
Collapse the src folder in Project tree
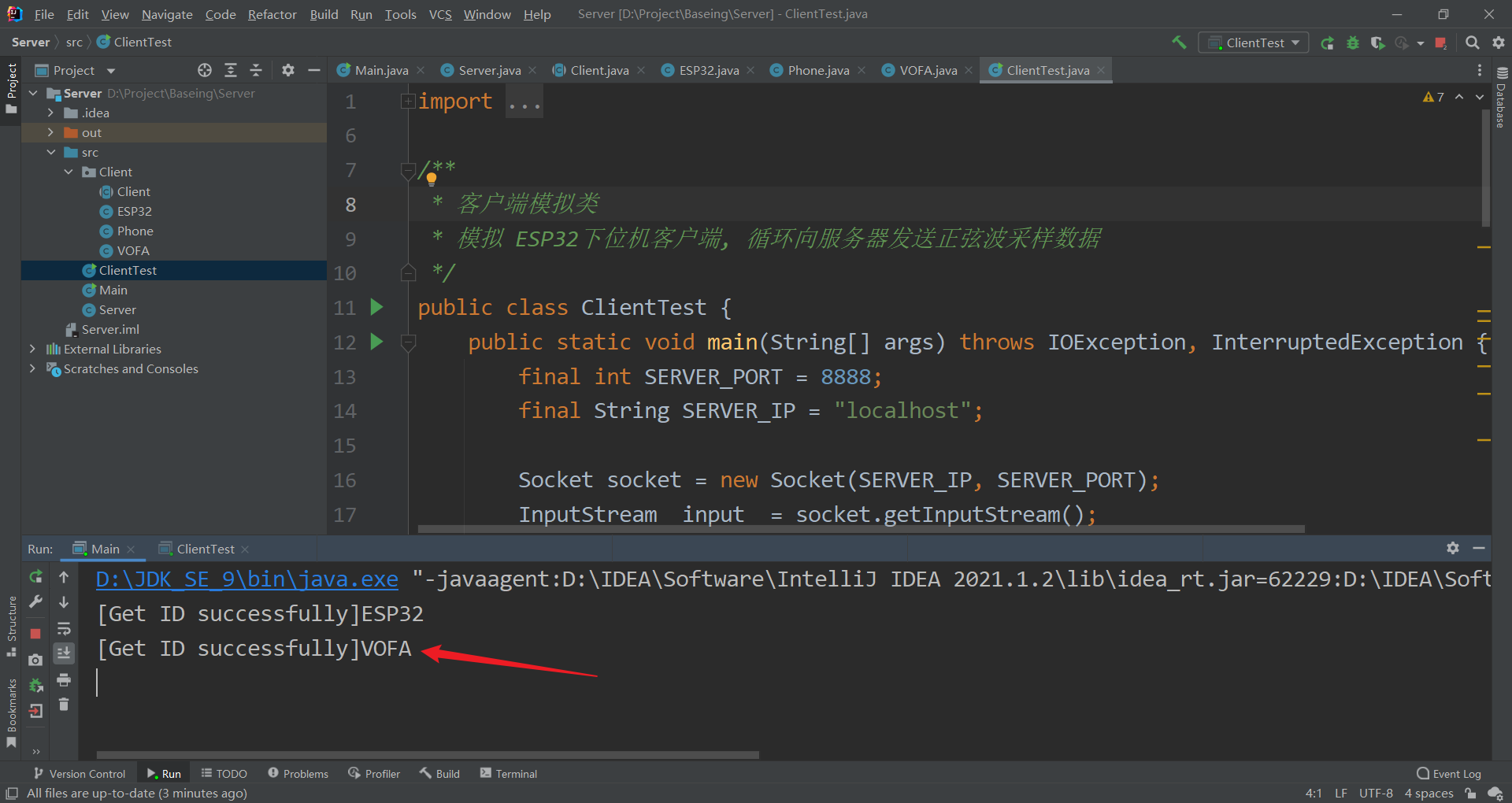[x=52, y=152]
